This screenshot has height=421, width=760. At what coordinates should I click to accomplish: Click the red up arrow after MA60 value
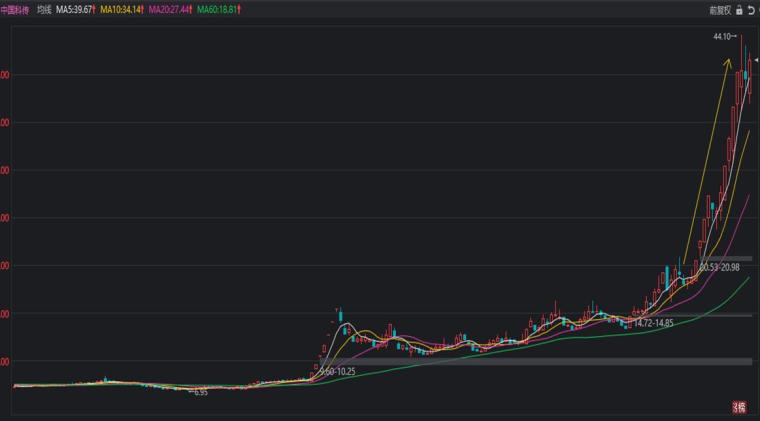(240, 9)
